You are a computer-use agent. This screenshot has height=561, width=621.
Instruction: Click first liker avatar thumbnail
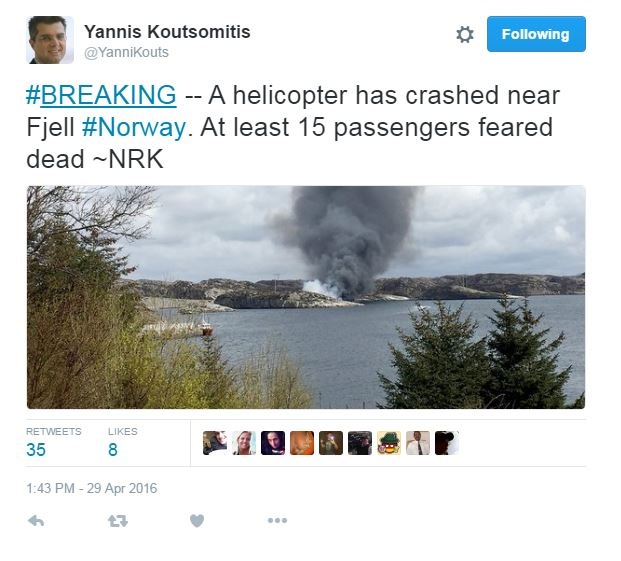pyautogui.click(x=215, y=443)
